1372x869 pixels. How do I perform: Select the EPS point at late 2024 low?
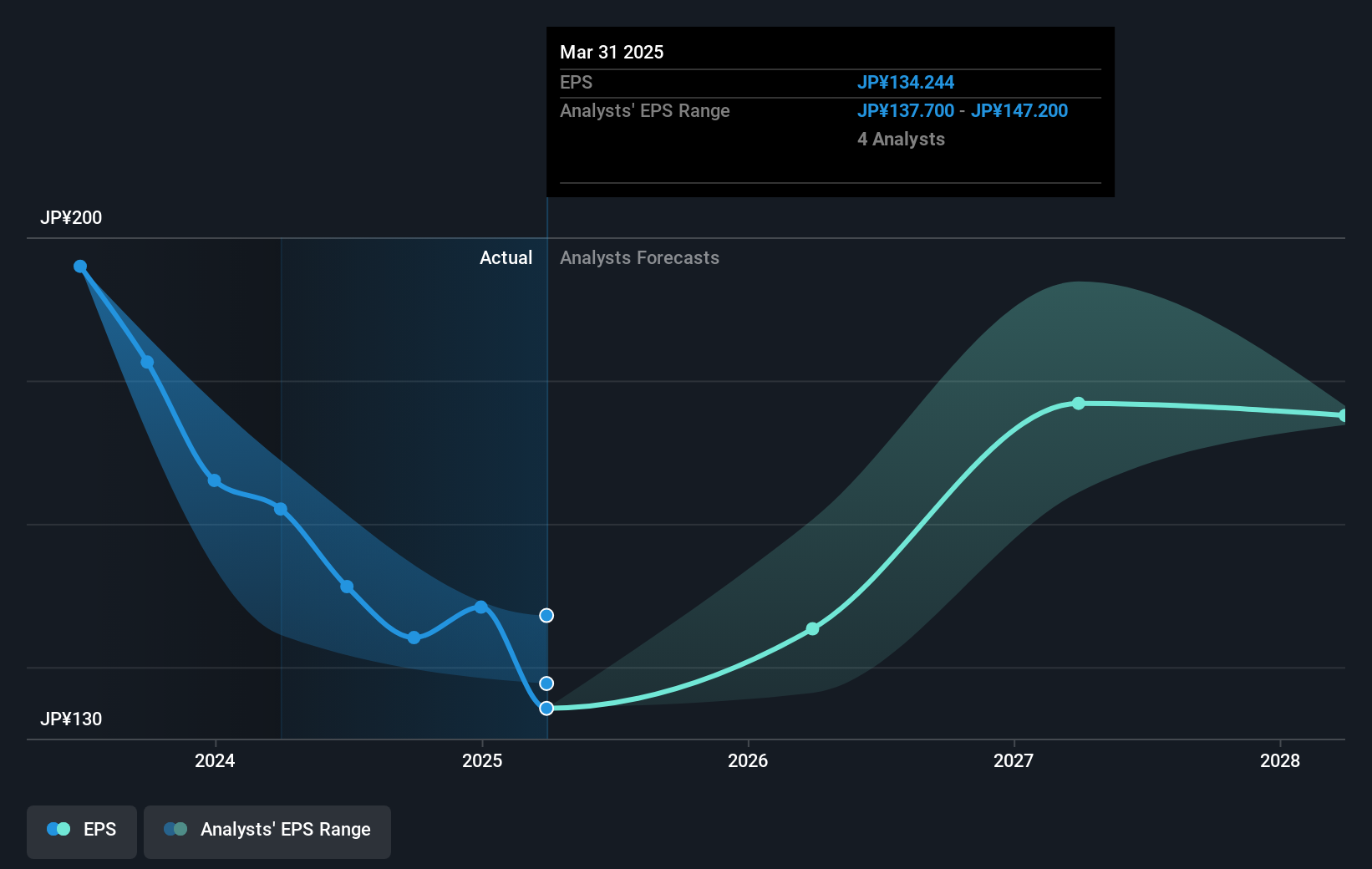[414, 638]
